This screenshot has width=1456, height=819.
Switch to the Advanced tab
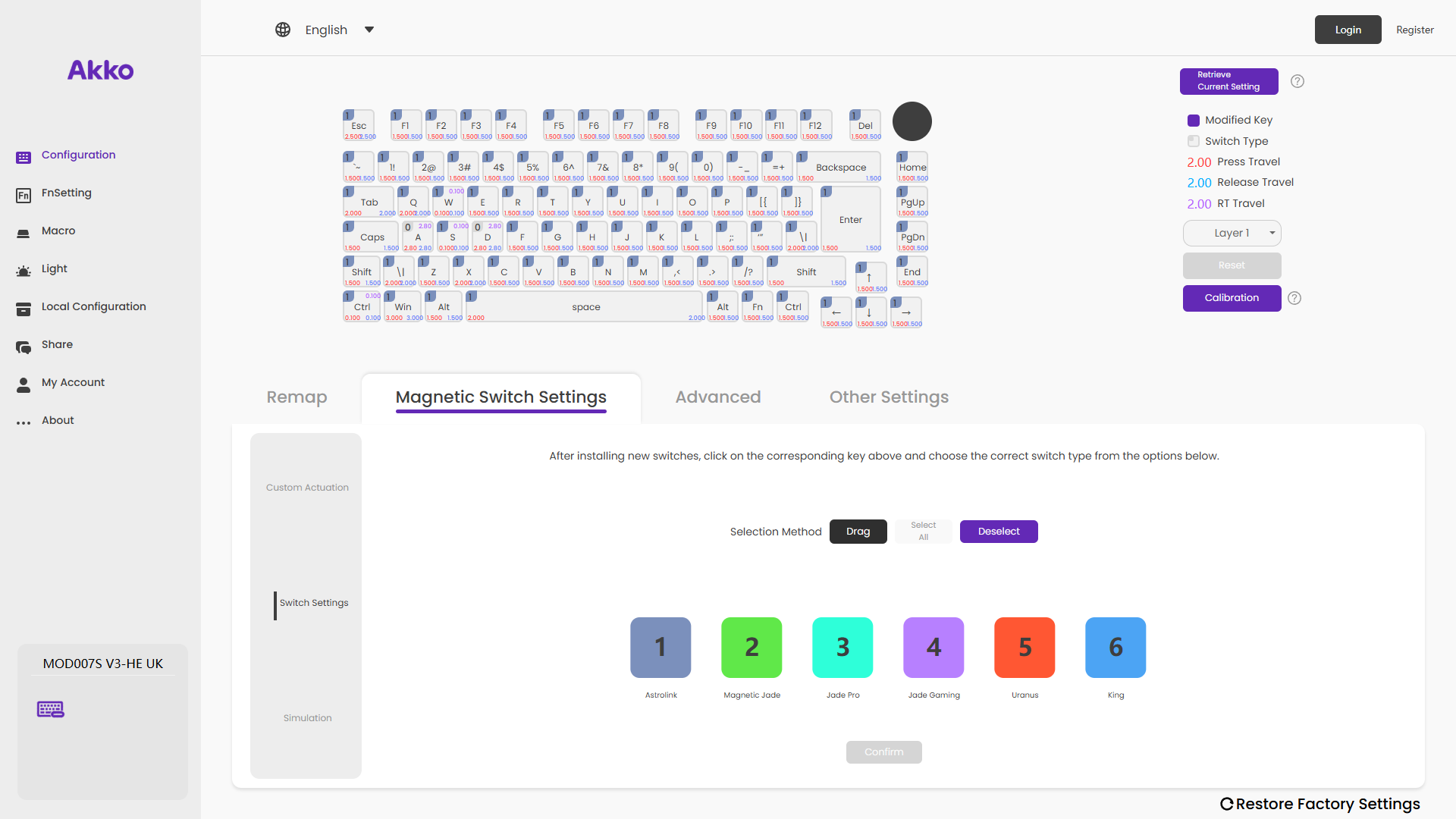(717, 397)
